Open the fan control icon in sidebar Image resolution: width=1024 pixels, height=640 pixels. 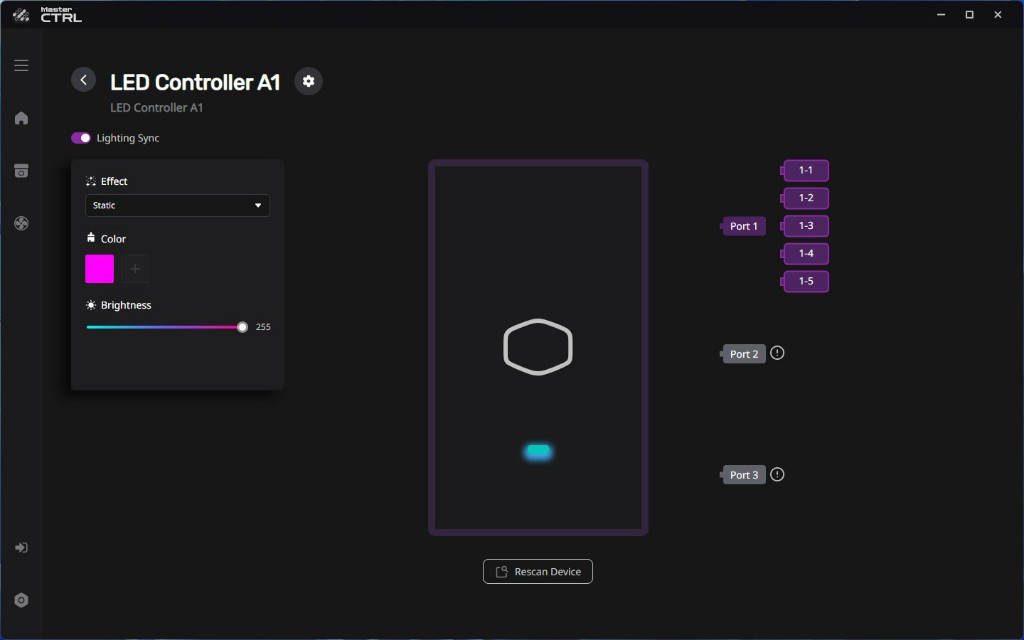[22, 223]
